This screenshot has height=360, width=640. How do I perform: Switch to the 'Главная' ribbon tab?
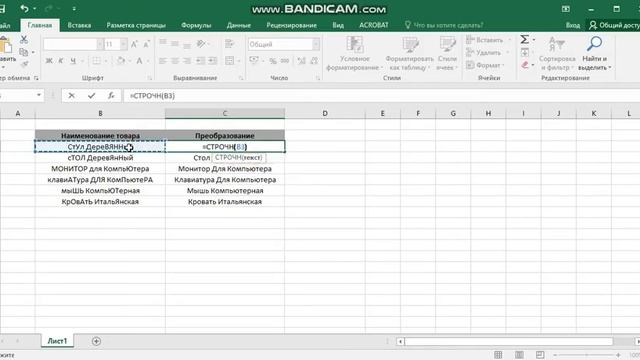point(40,25)
